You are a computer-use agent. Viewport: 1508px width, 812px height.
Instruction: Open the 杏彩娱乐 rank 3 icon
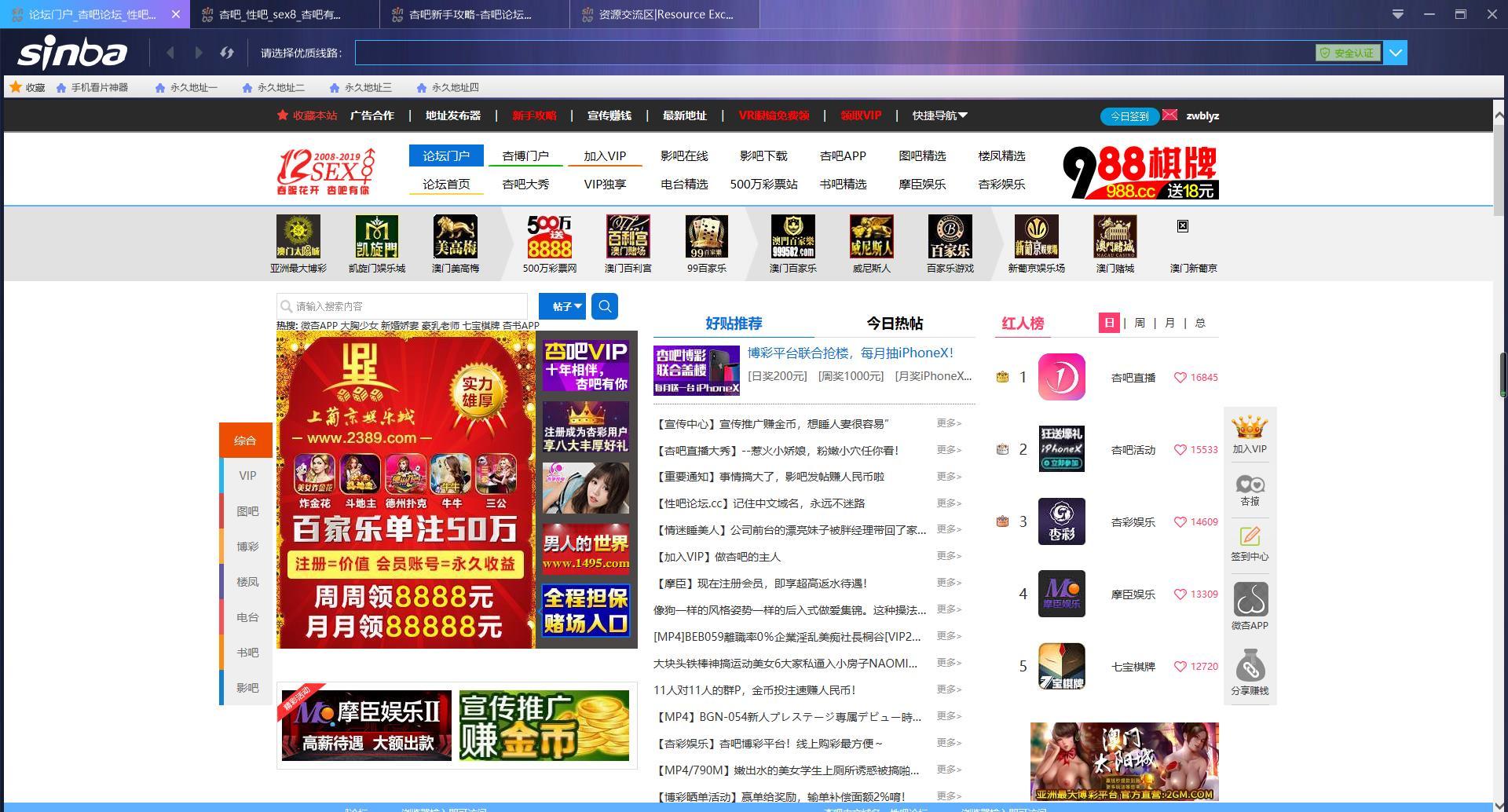click(x=1062, y=521)
